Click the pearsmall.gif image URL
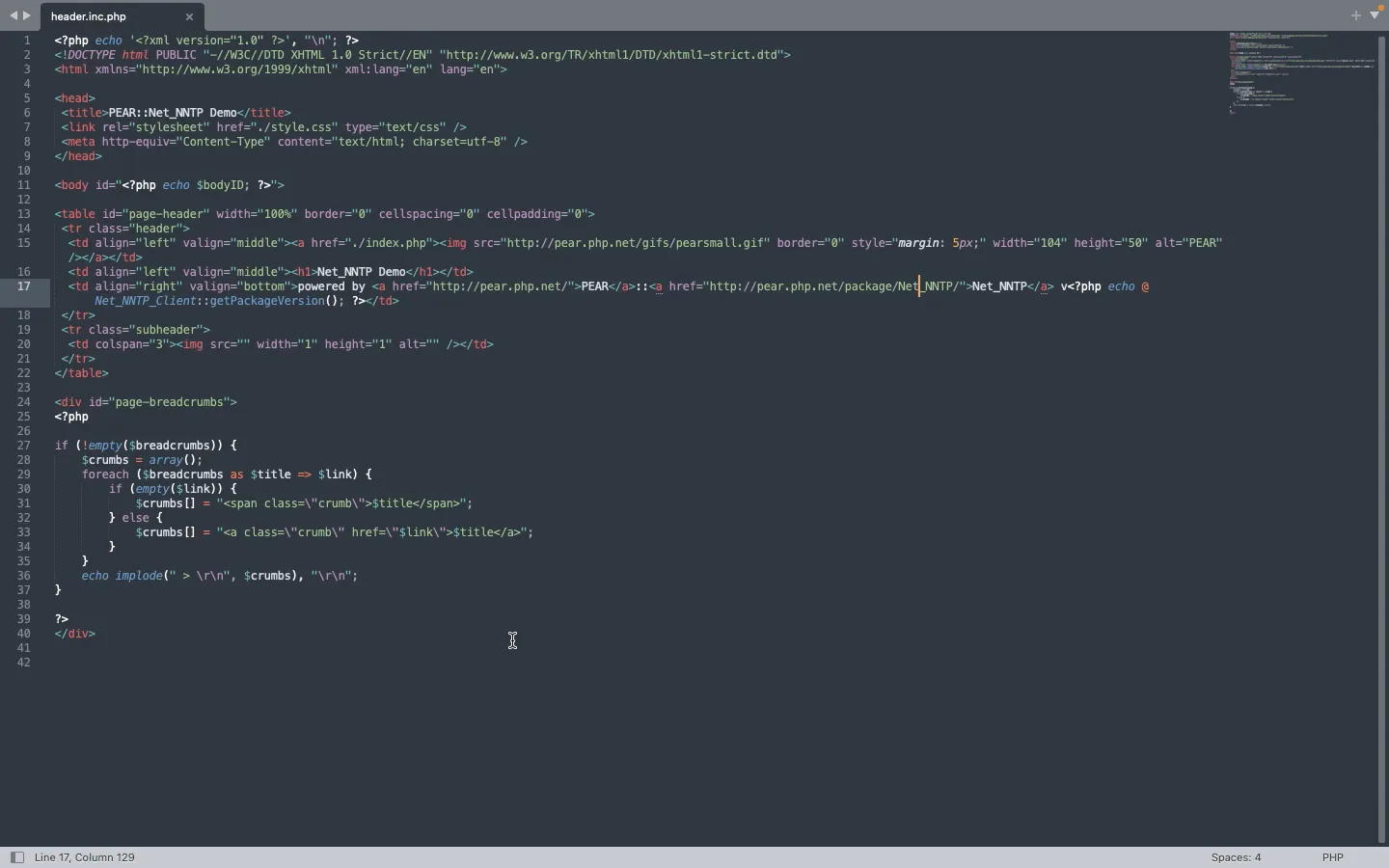The height and width of the screenshot is (868, 1389). (x=638, y=243)
